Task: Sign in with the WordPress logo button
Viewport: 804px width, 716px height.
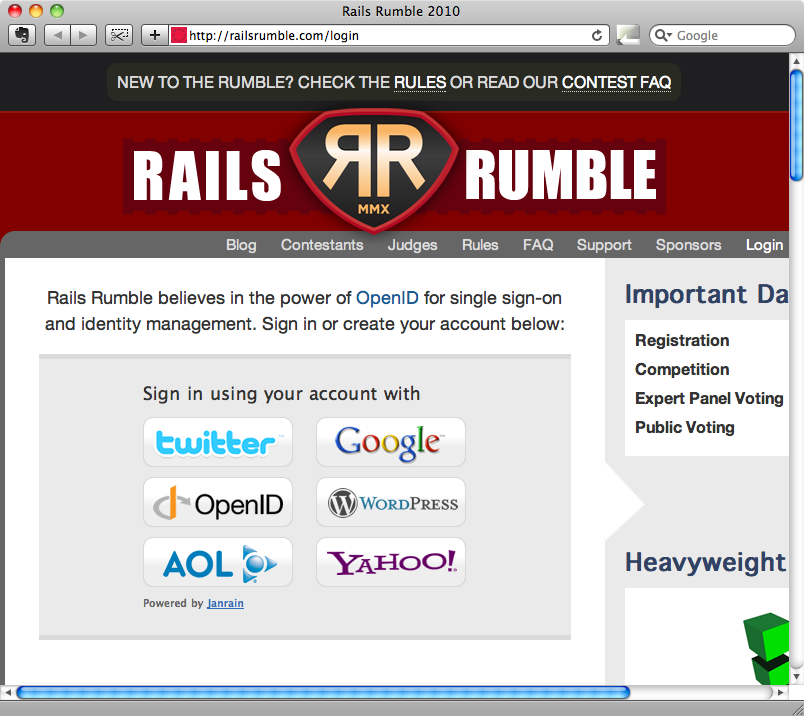Action: (x=391, y=502)
